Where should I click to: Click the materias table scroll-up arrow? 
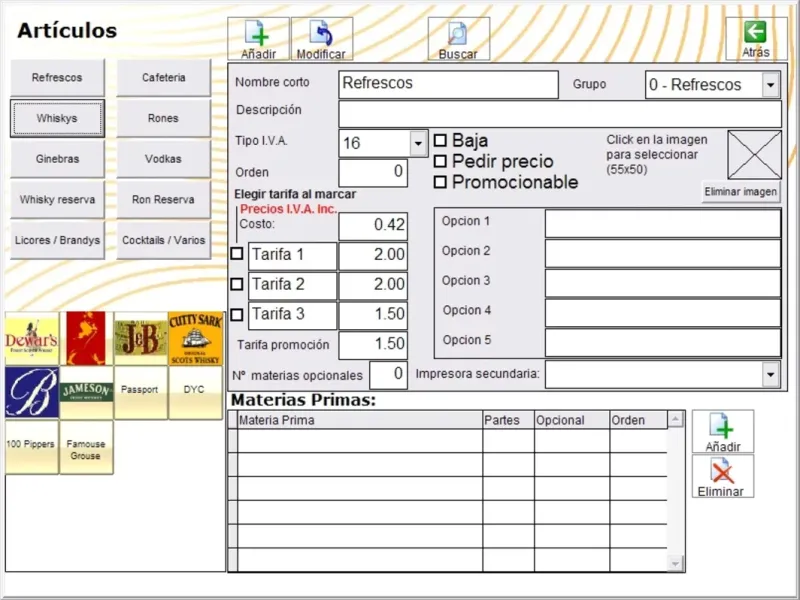pos(675,419)
